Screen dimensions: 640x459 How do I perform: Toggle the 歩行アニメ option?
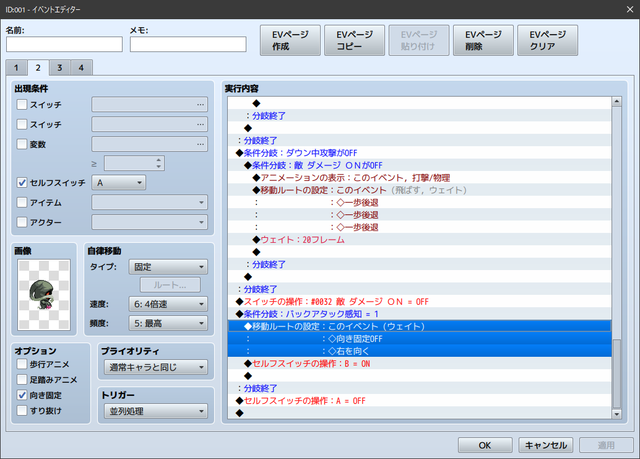22,364
